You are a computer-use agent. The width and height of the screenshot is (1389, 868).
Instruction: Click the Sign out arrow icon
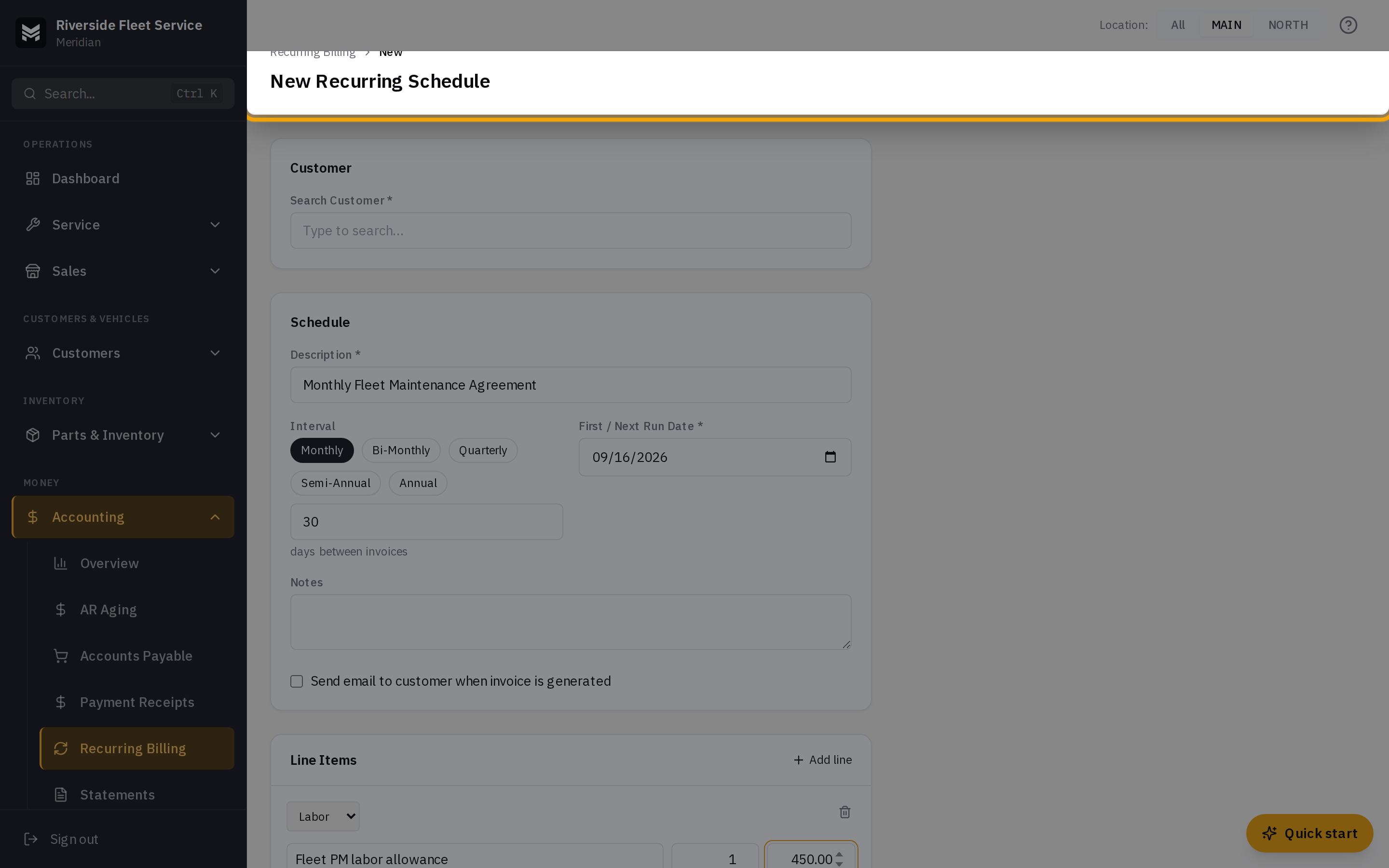point(31,839)
